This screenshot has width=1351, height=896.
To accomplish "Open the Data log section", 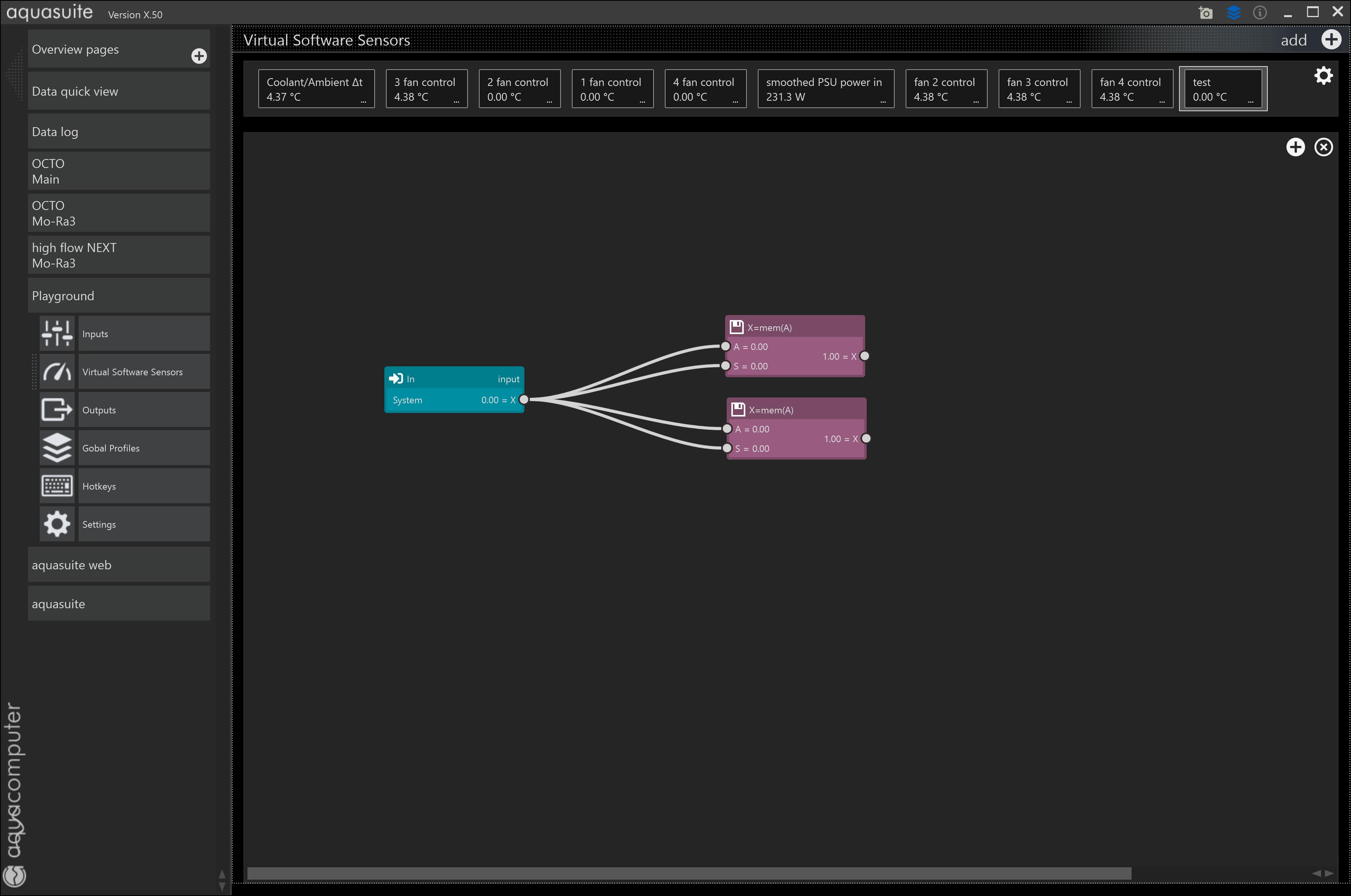I will pyautogui.click(x=119, y=131).
